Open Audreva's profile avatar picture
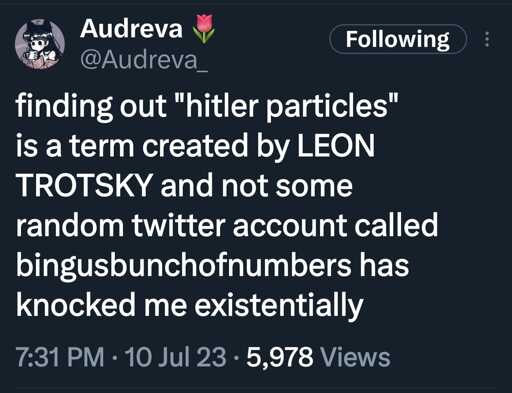The width and height of the screenshot is (512, 393). tap(40, 44)
